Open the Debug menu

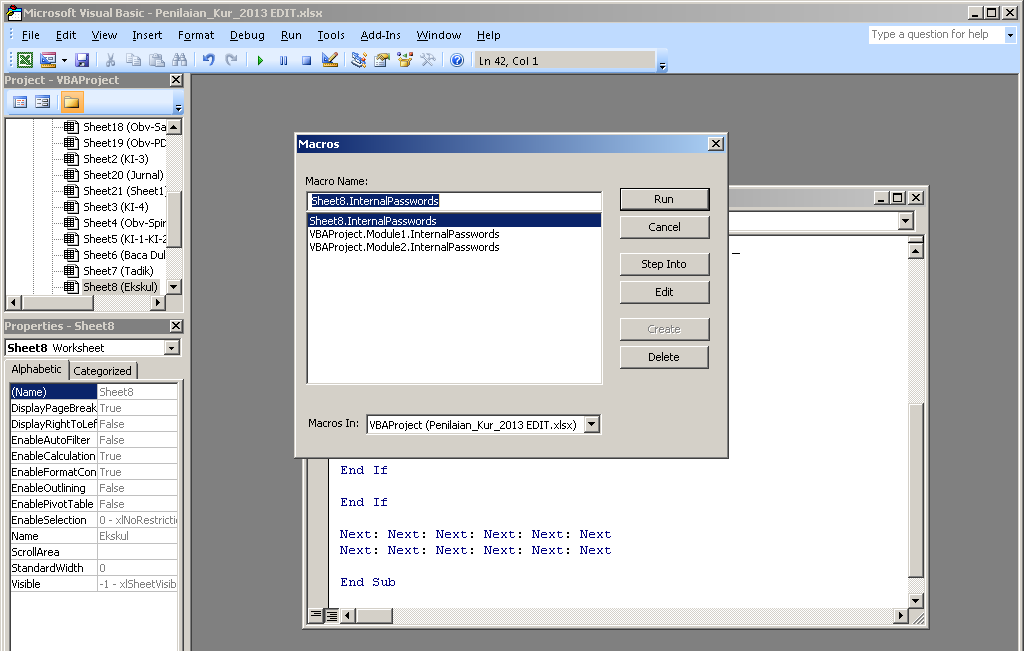(247, 35)
